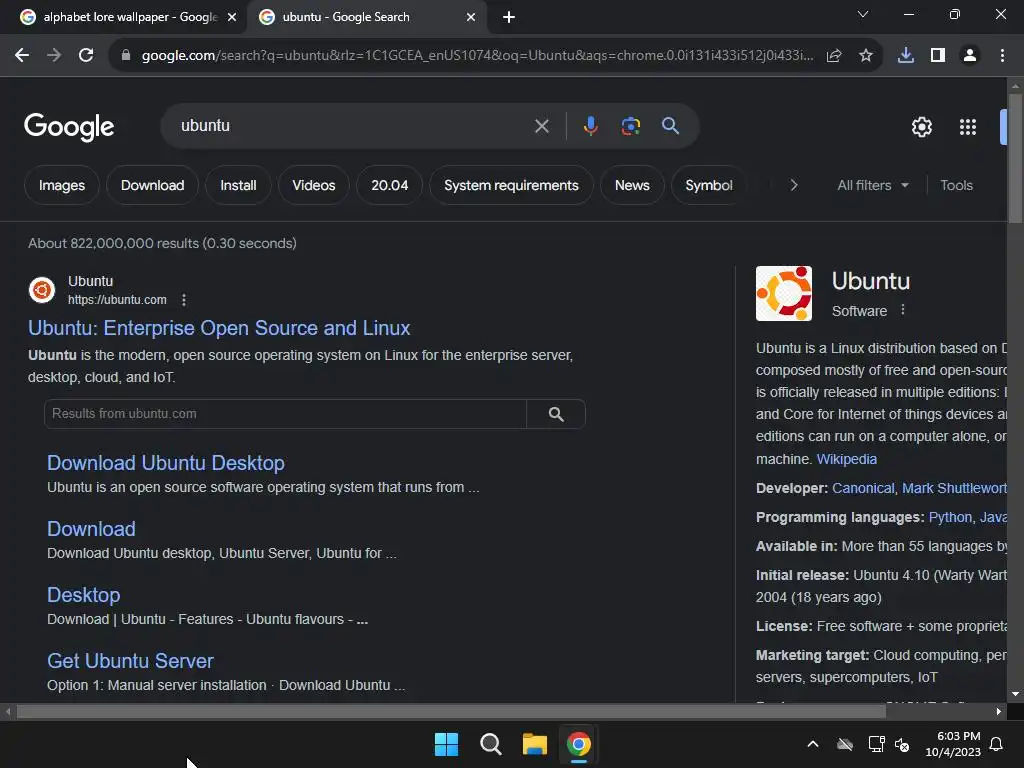This screenshot has width=1024, height=768.
Task: Click the vertical scrollbar thumb
Action: click(1015, 158)
